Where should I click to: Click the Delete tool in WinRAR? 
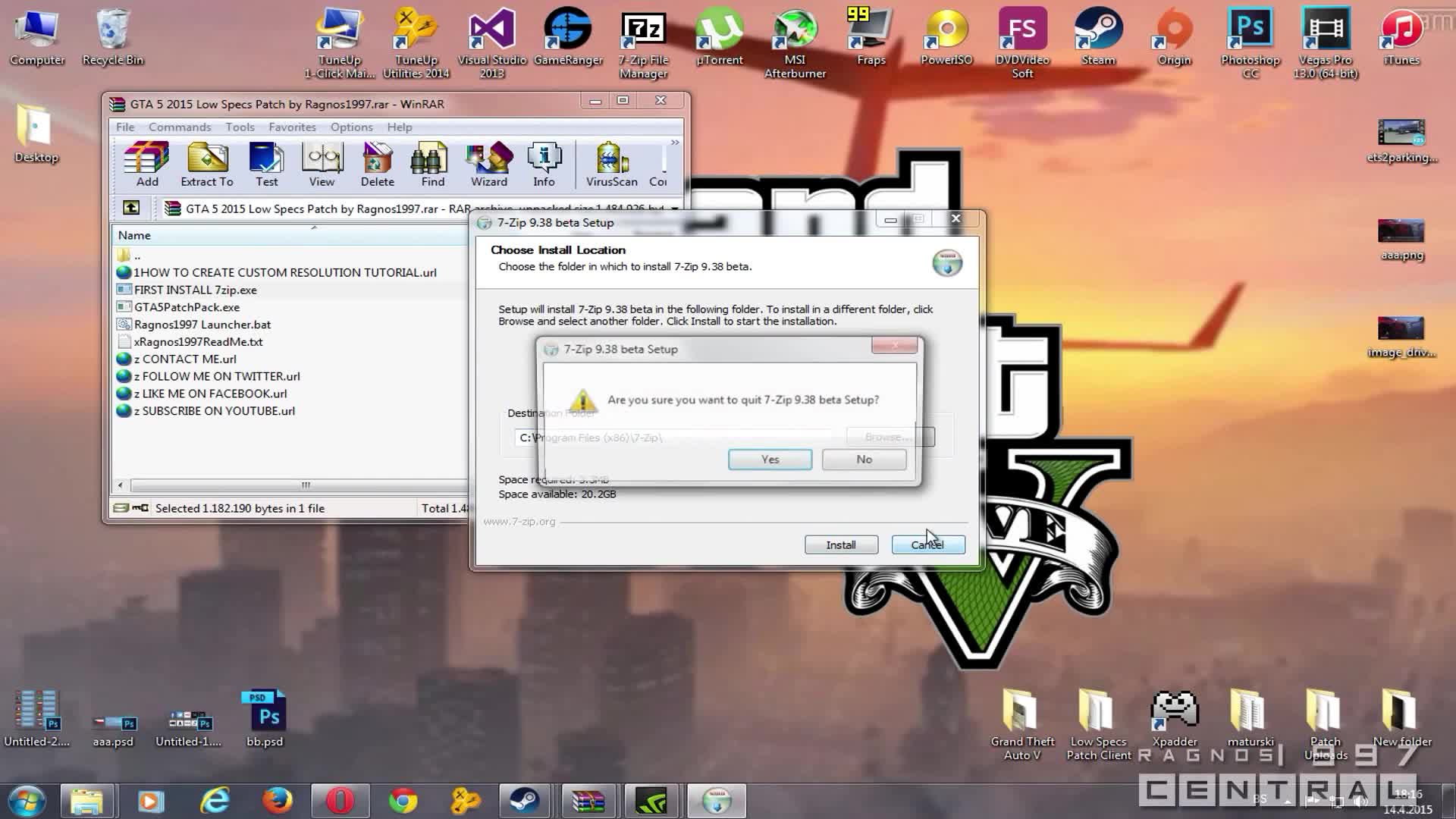(378, 165)
